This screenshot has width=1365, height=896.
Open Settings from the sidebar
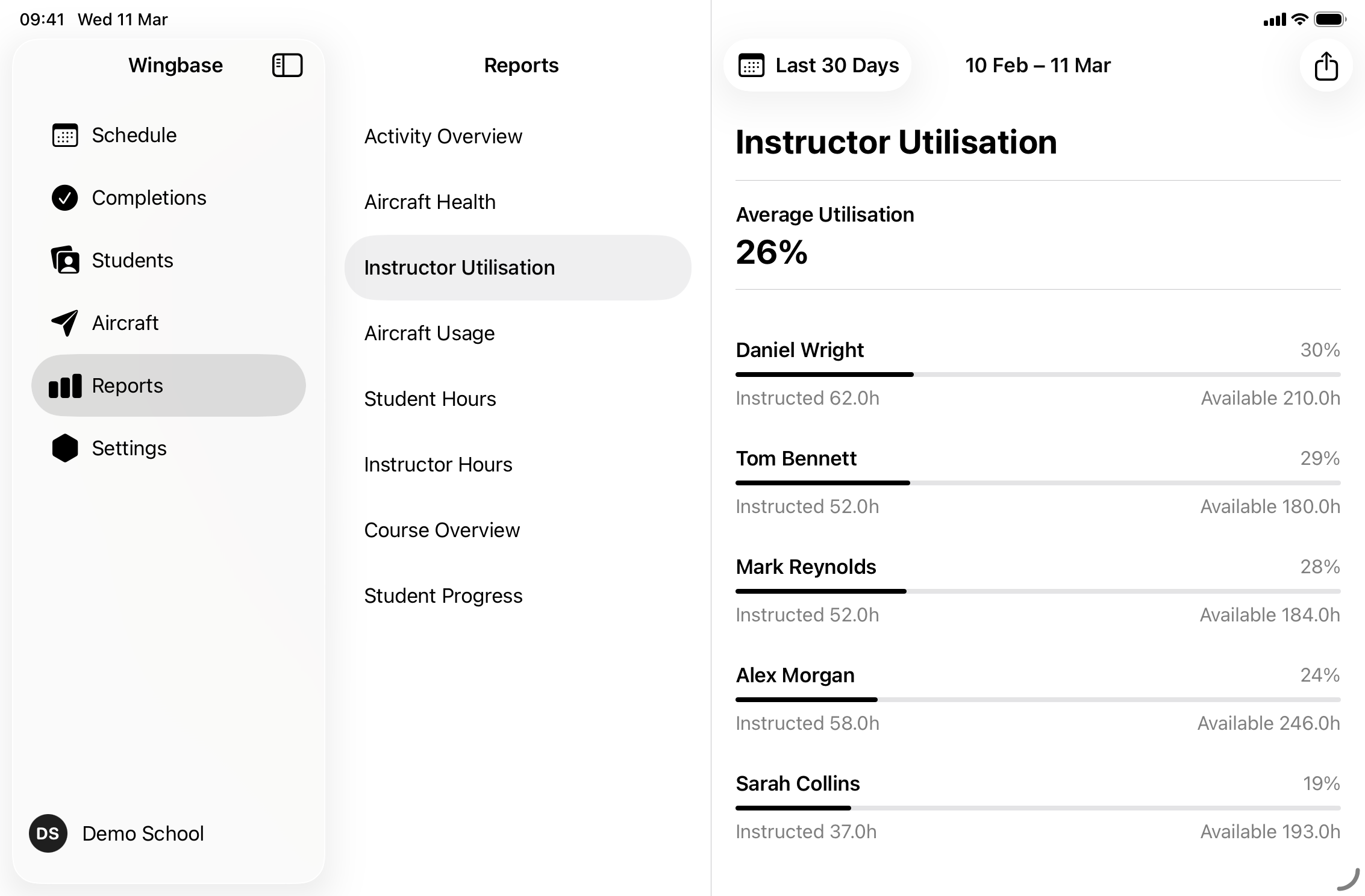[x=169, y=448]
